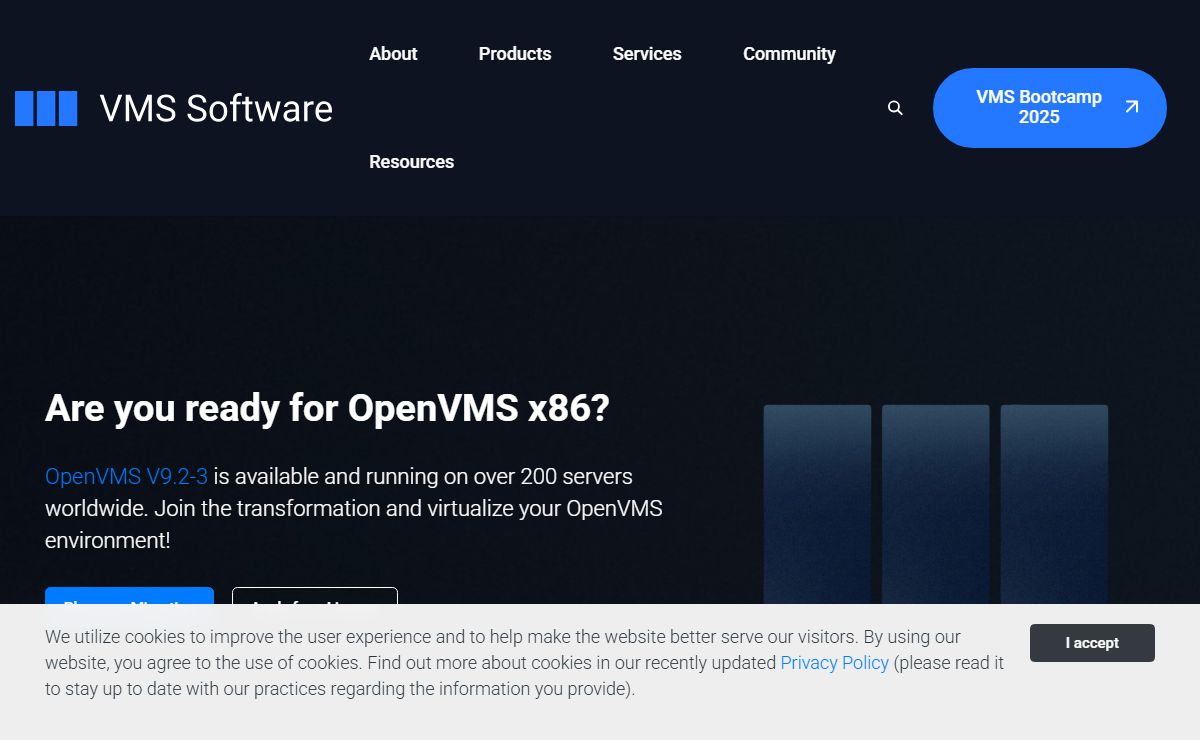This screenshot has width=1200, height=740.
Task: Expand the Community navigation menu
Action: coord(789,54)
